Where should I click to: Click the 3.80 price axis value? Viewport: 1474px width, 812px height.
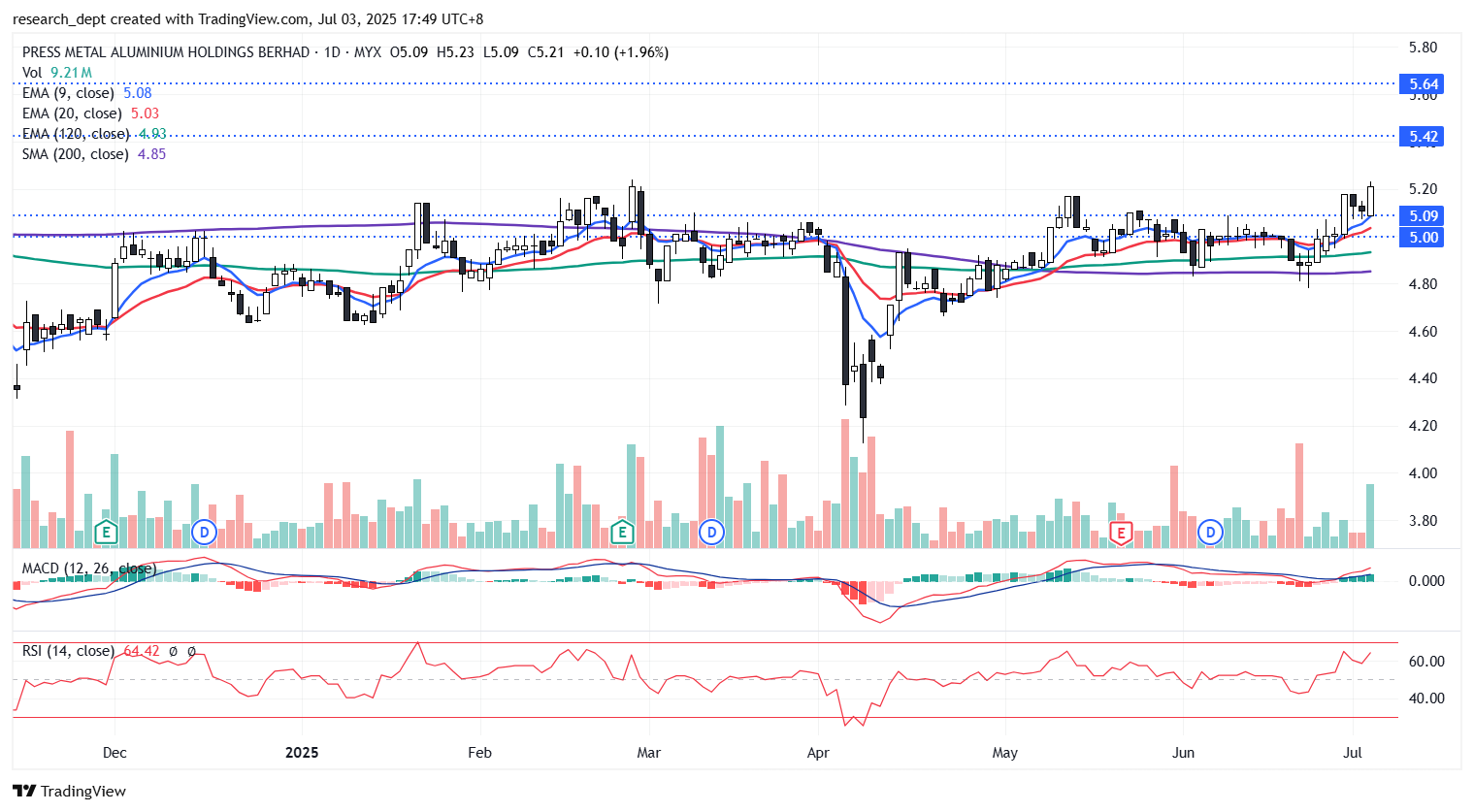click(x=1423, y=521)
